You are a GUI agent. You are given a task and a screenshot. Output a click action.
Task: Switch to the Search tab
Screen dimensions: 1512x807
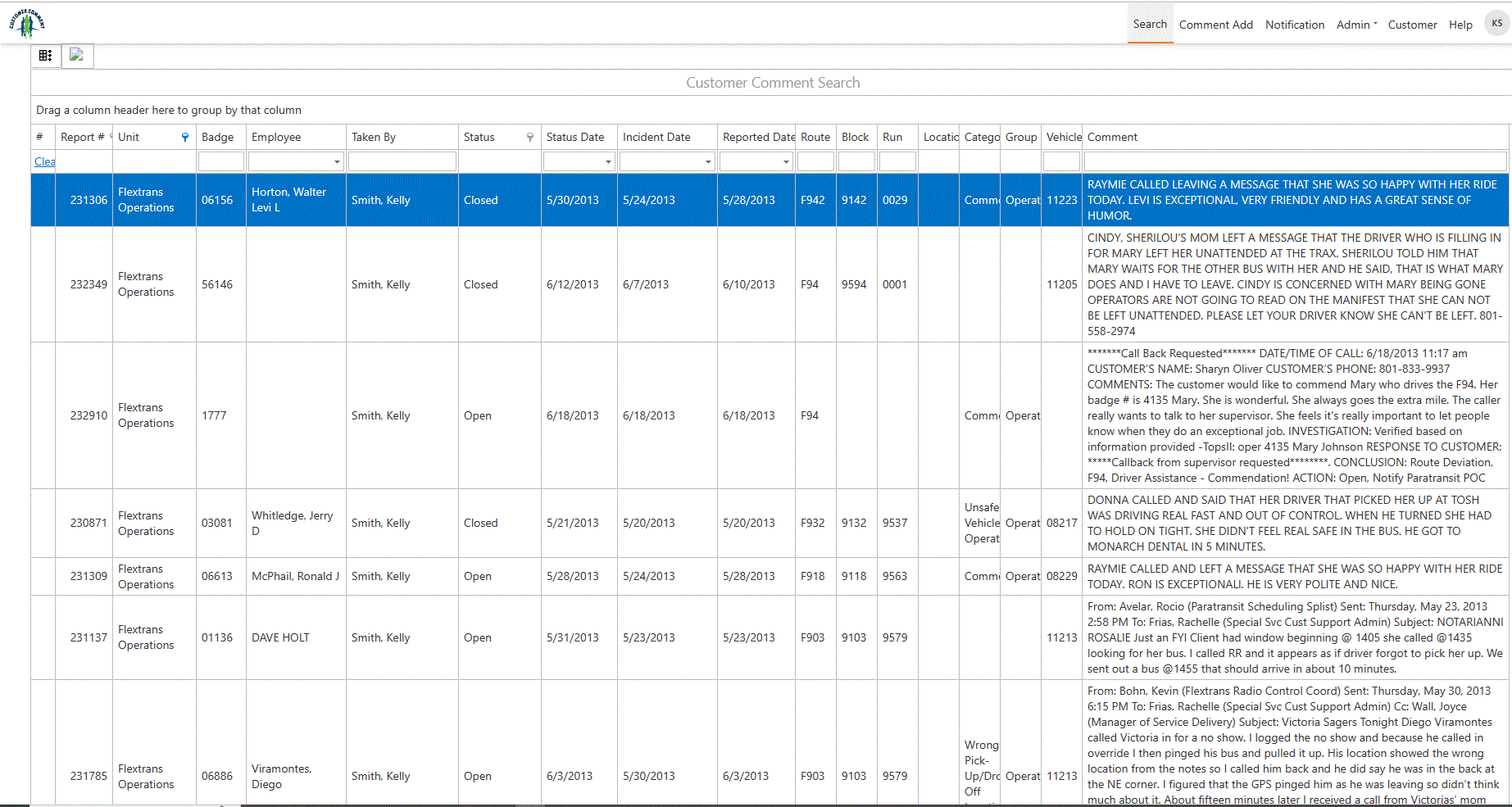(x=1149, y=25)
